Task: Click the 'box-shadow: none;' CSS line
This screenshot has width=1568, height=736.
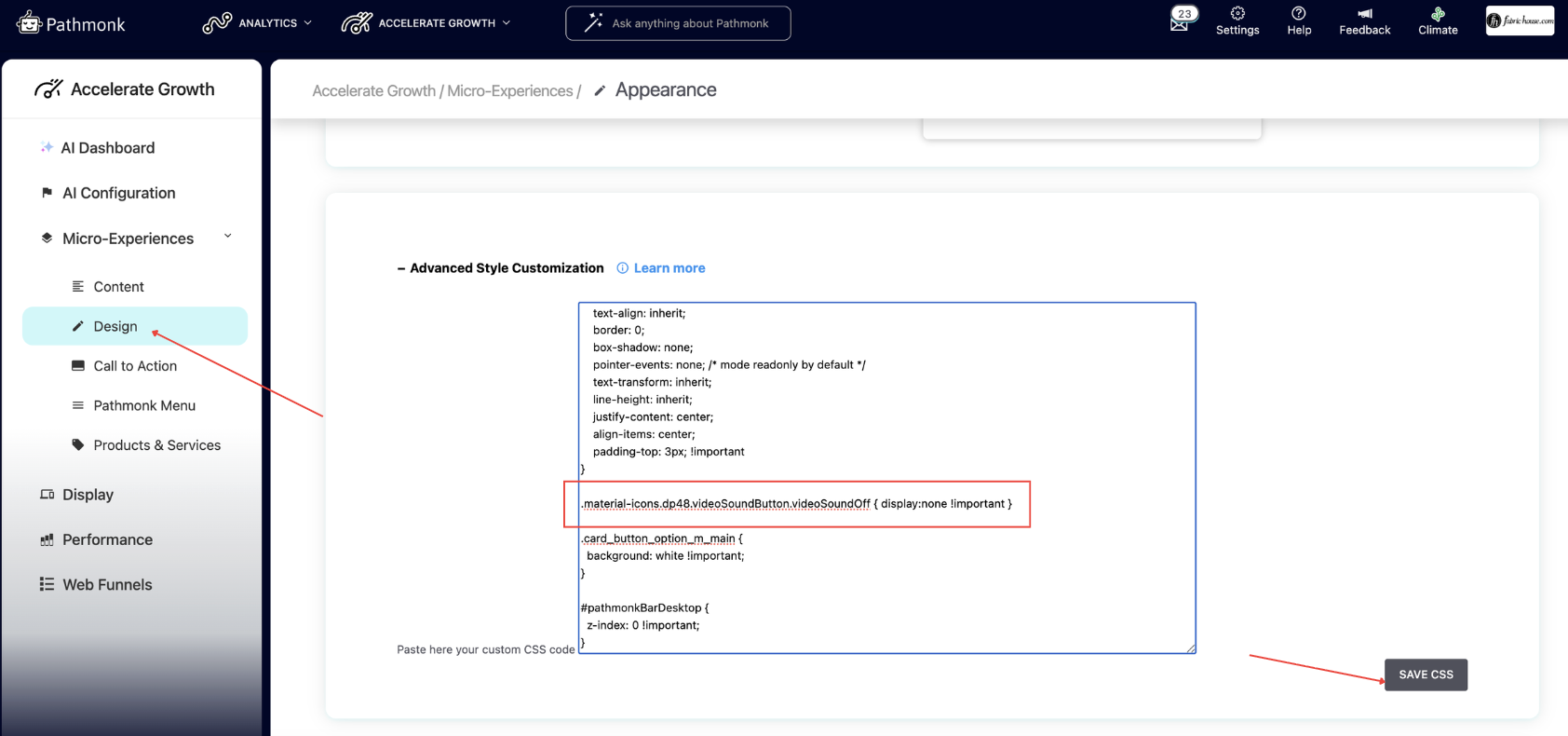Action: pos(642,348)
